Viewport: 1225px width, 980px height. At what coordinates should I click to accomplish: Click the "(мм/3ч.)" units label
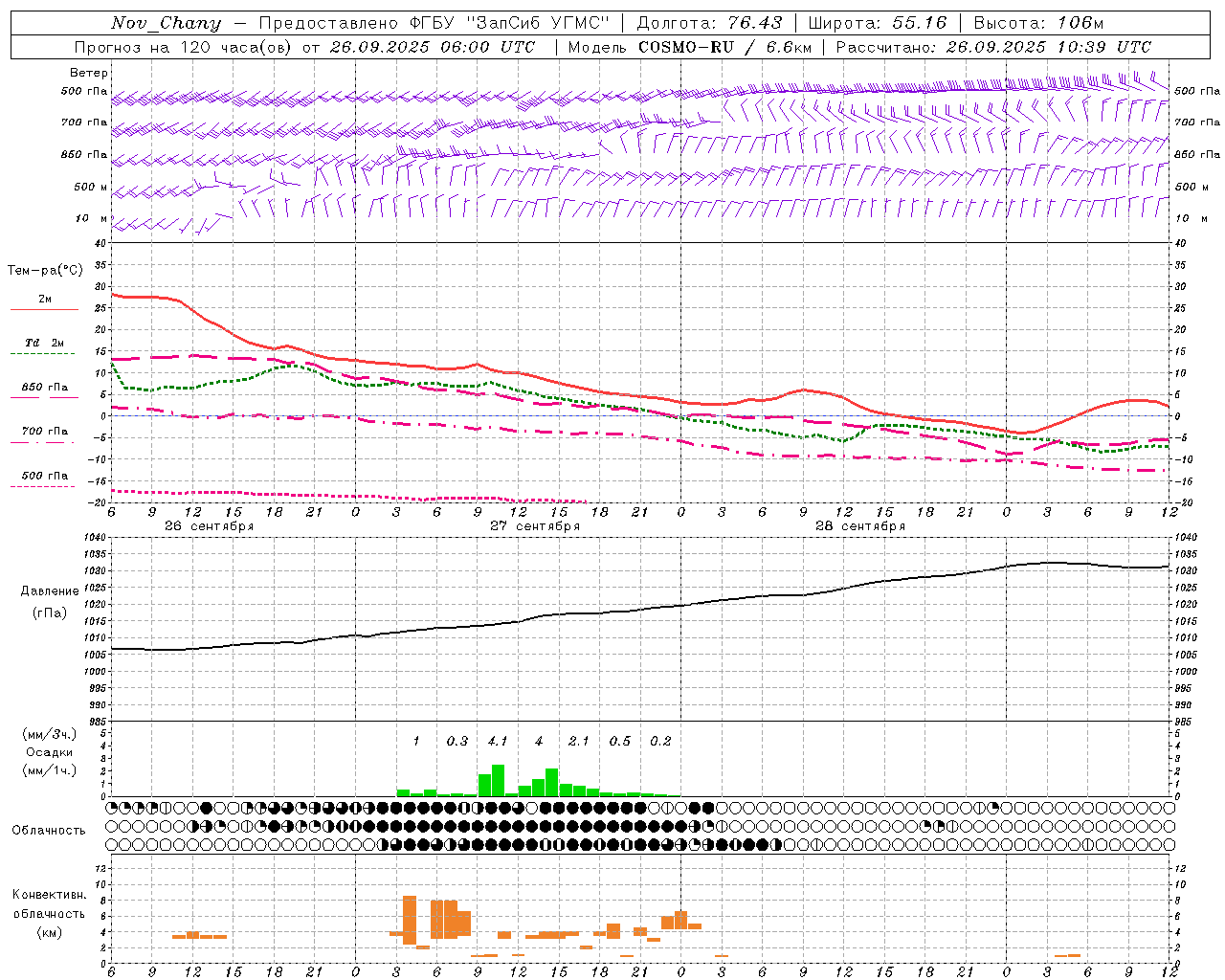pyautogui.click(x=50, y=735)
